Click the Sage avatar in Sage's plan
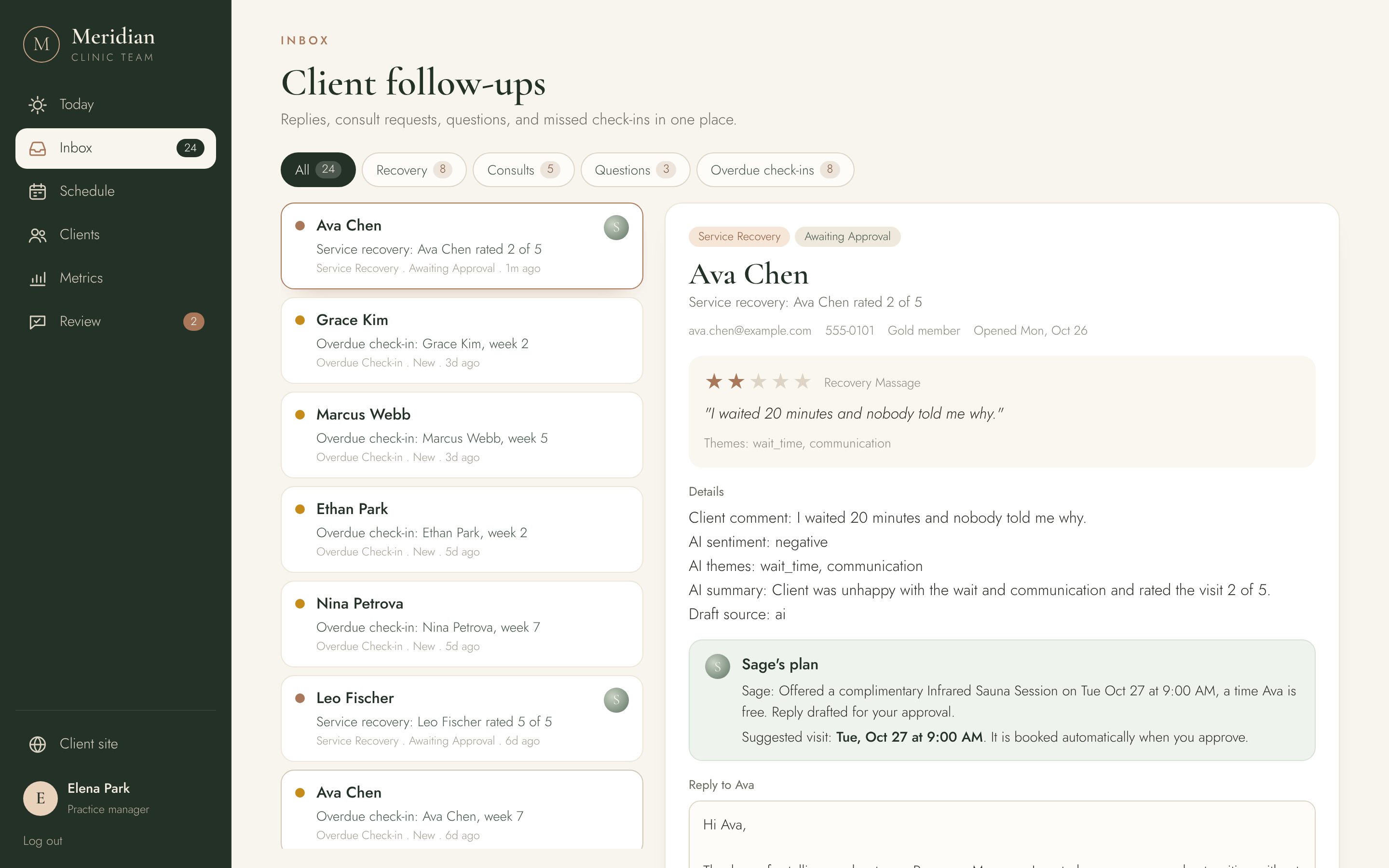The image size is (1389, 868). (x=718, y=666)
